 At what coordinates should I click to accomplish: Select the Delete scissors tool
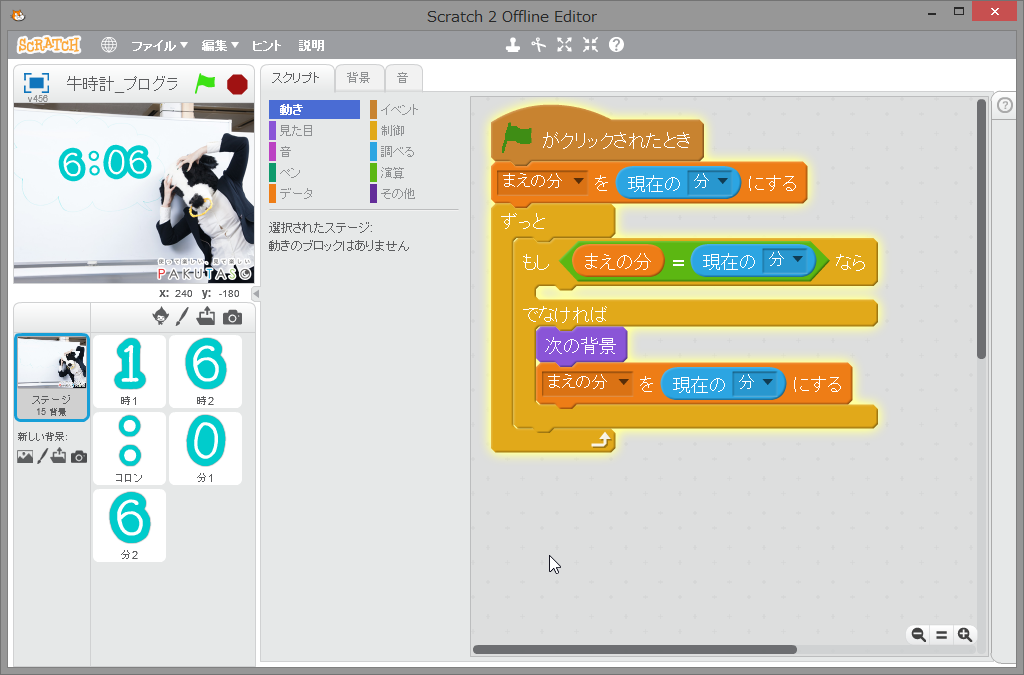538,45
